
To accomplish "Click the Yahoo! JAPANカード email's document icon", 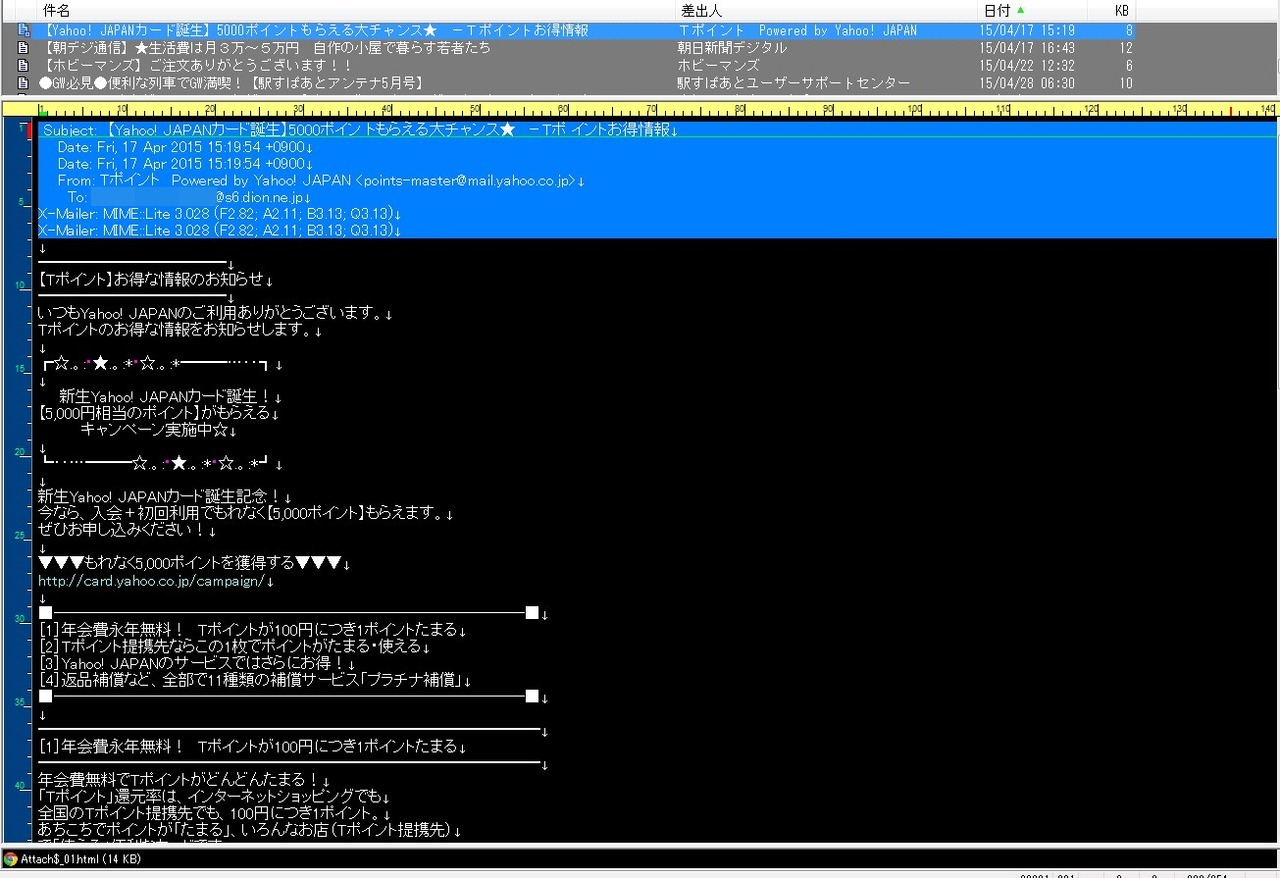I will (x=24, y=31).
